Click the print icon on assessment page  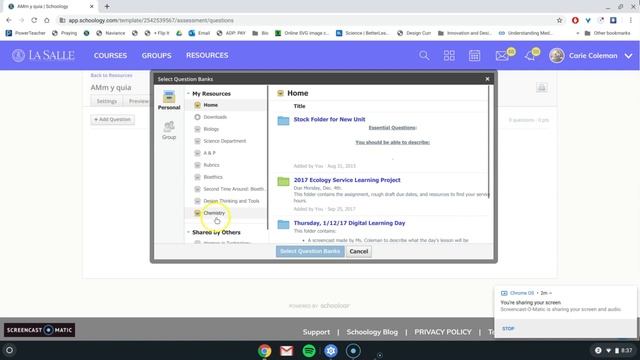[x=542, y=87]
